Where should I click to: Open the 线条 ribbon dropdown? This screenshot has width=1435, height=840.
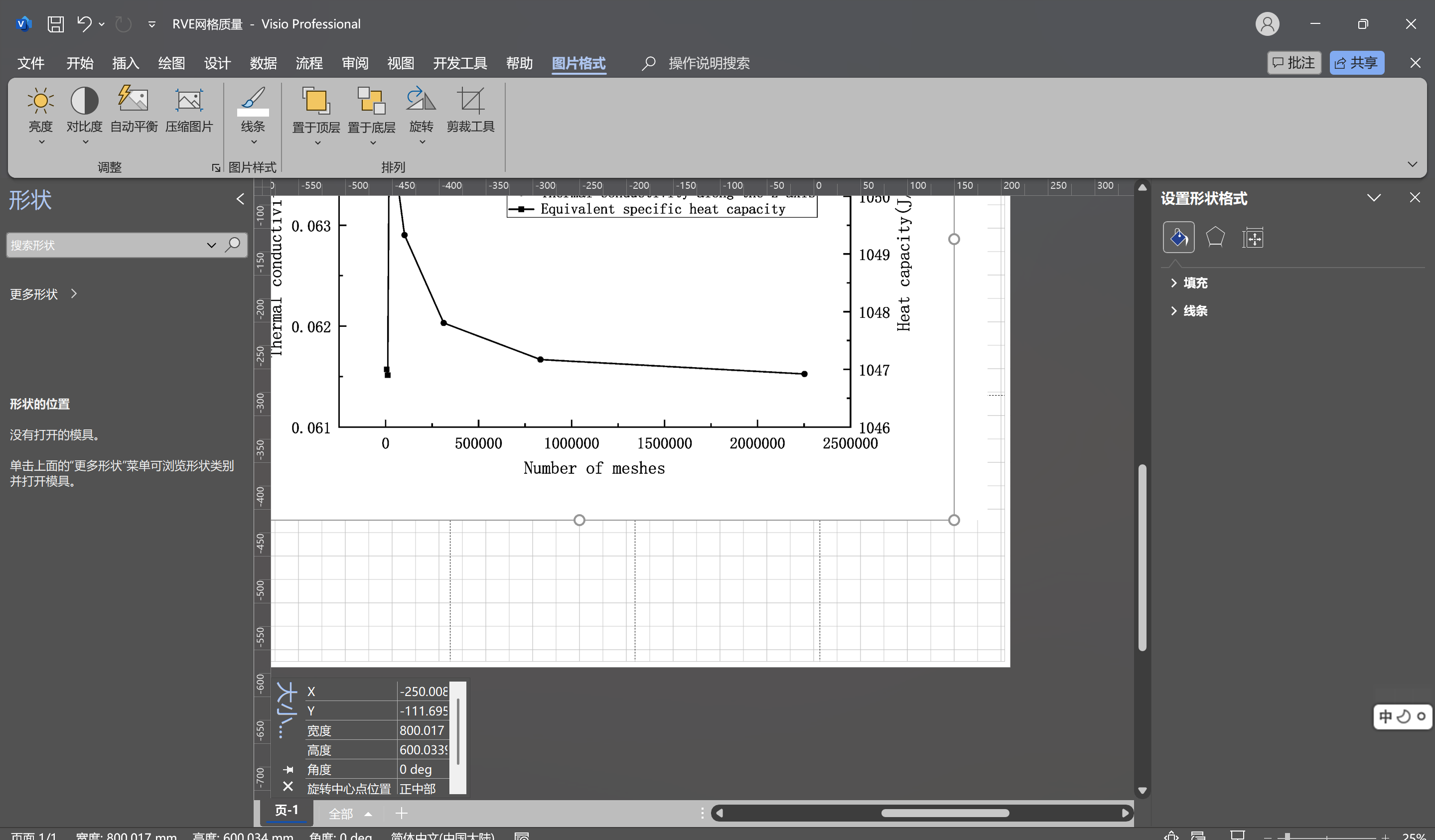pyautogui.click(x=254, y=142)
